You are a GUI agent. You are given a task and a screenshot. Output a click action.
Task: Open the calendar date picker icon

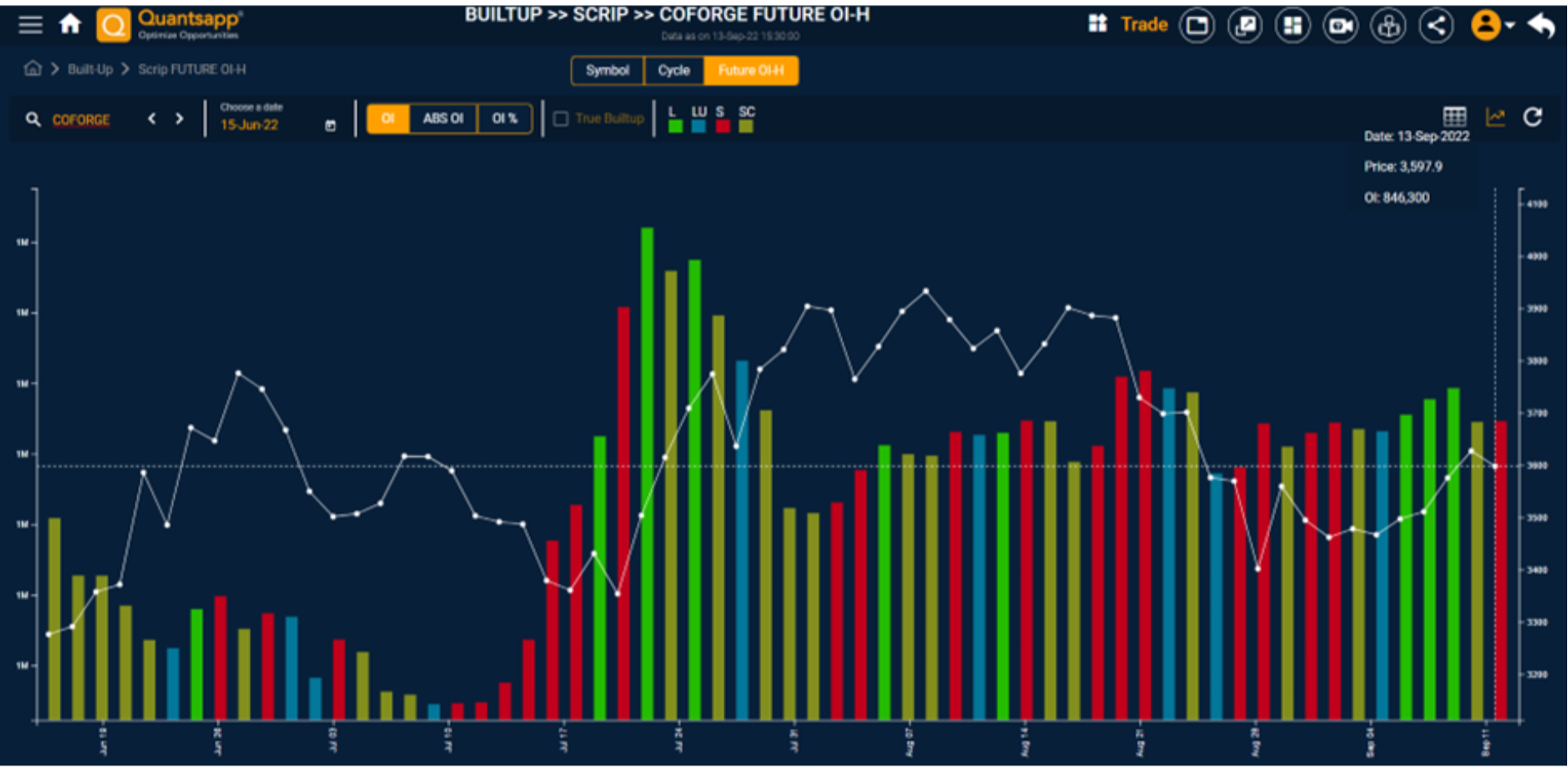(x=330, y=123)
